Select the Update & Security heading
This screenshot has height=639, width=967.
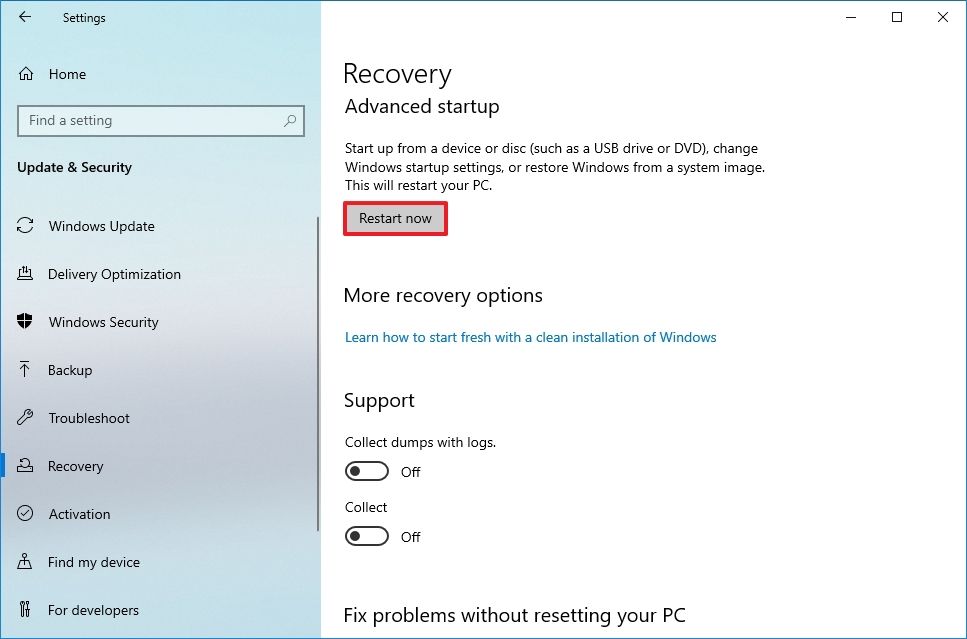(74, 167)
